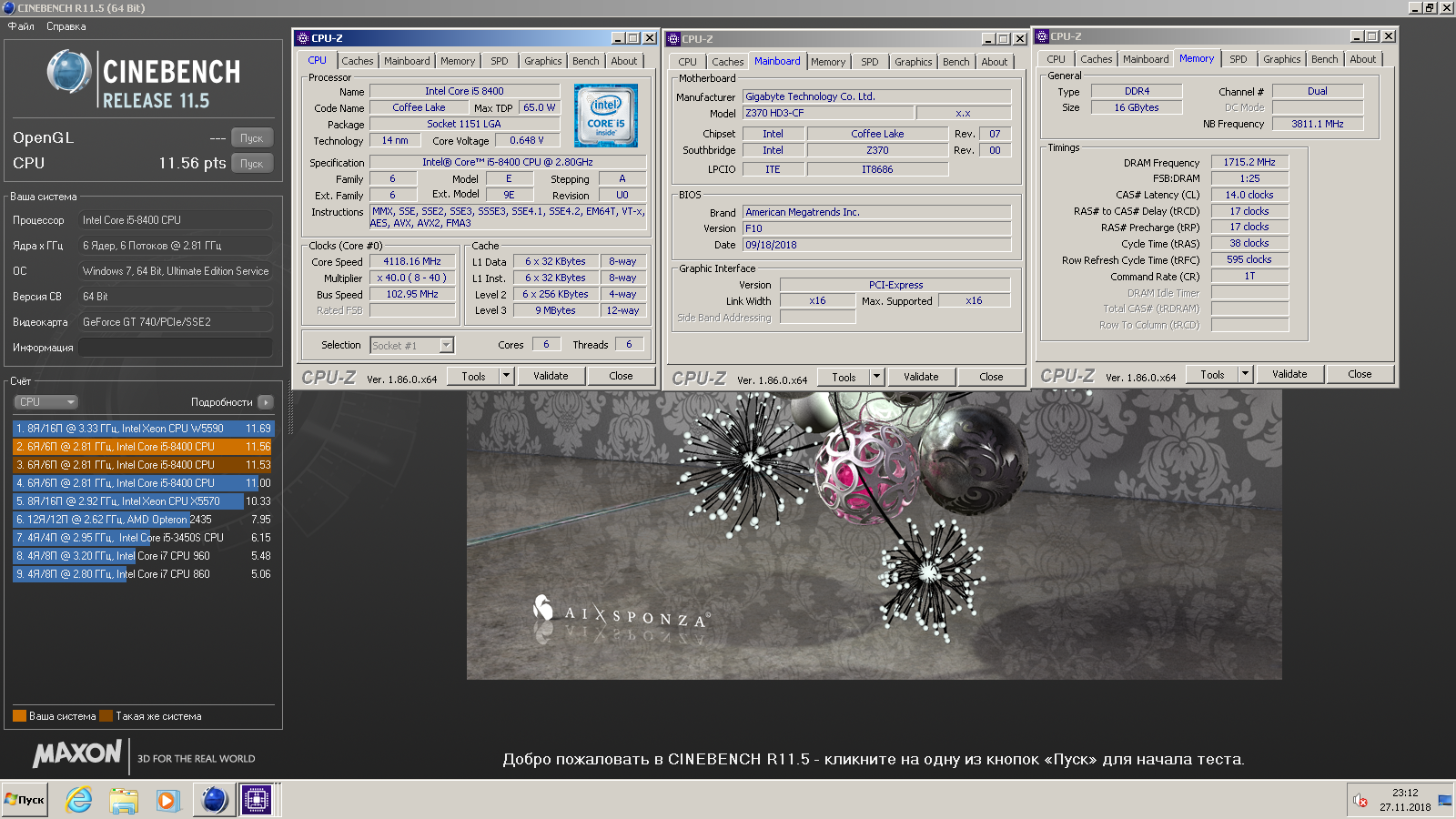Select ranking row 2 score 11.56
Viewport: 1456px width, 819px height.
point(142,447)
